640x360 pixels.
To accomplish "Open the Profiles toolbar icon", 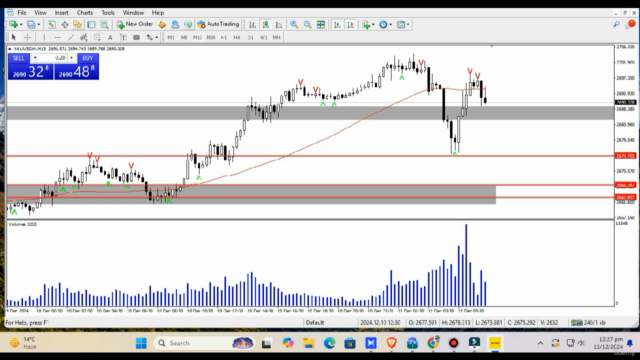I will point(31,24).
